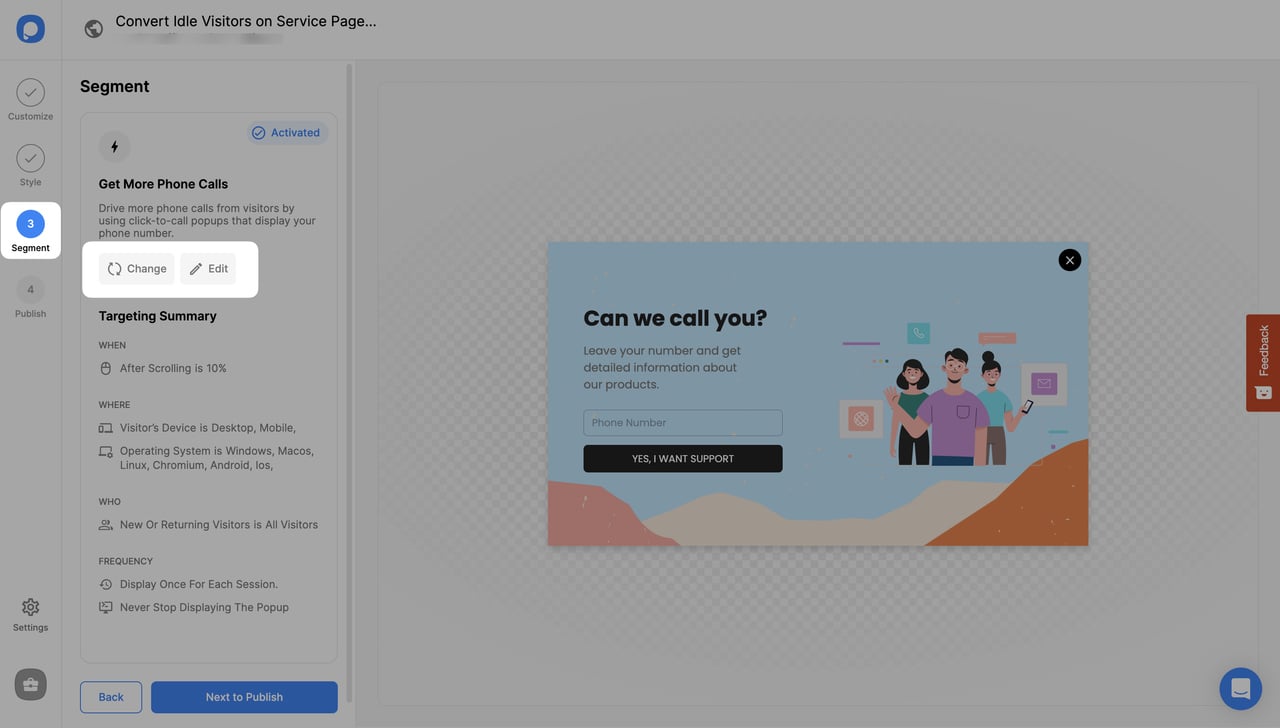This screenshot has width=1280, height=728.
Task: Click YES, I WANT SUPPORT button
Action: [x=683, y=458]
